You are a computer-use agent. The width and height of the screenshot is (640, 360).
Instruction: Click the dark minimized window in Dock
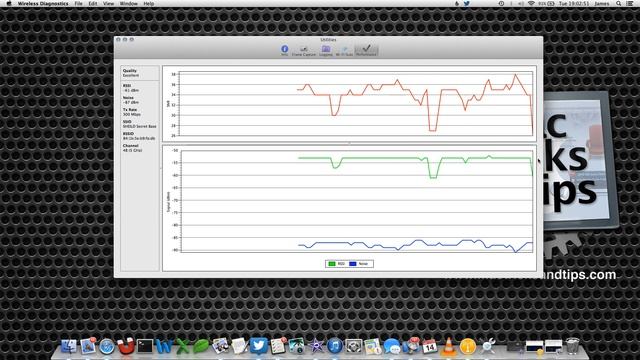pyautogui.click(x=515, y=347)
